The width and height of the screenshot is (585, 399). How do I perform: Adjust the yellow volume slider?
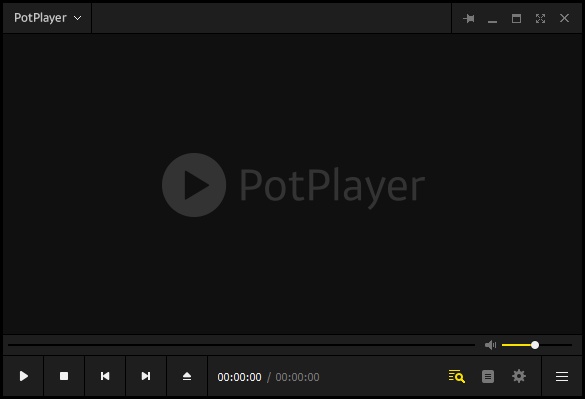point(536,345)
